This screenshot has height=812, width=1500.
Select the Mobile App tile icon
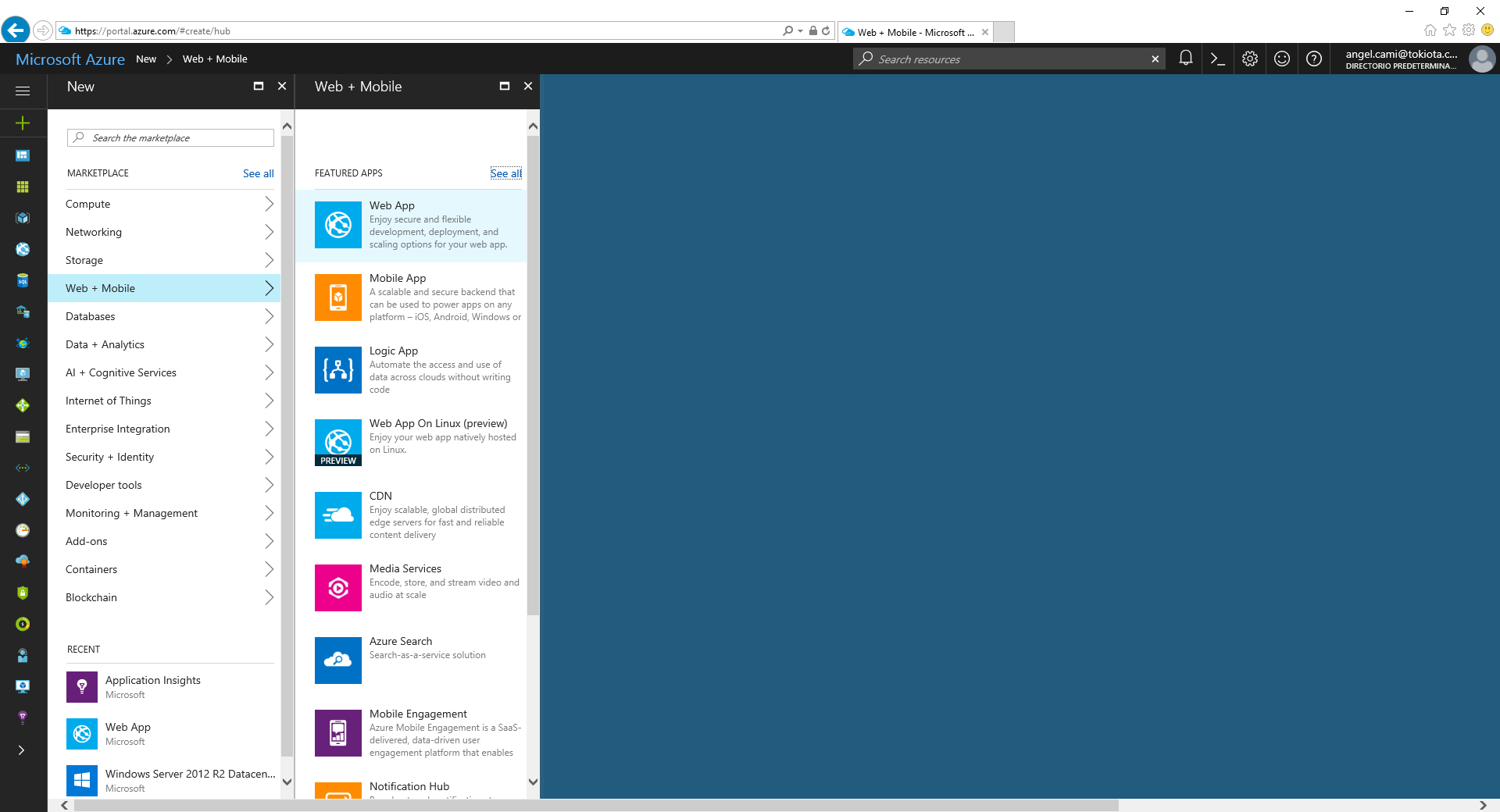(x=337, y=297)
